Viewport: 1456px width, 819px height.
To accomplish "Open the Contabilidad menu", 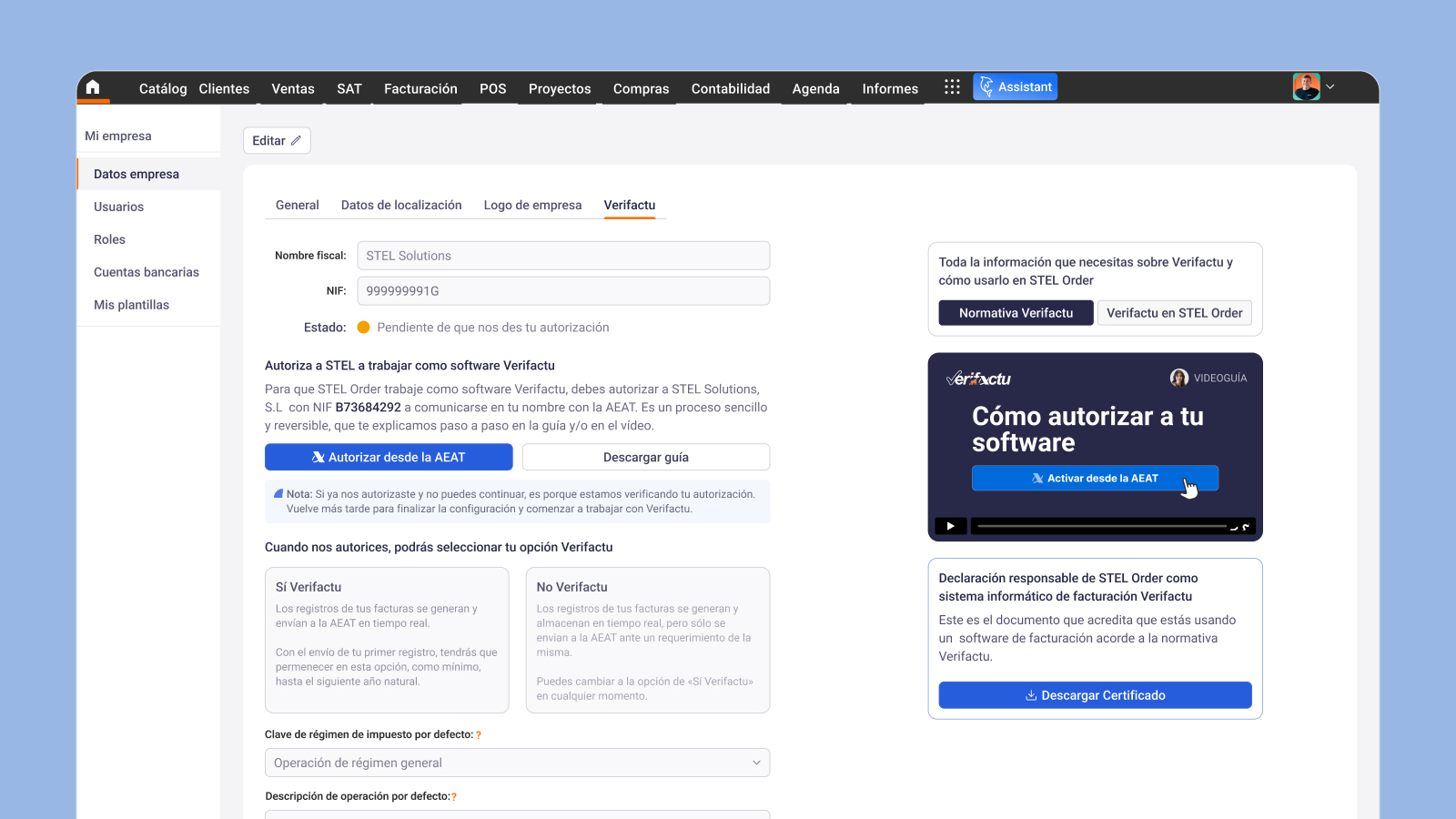I will (731, 88).
